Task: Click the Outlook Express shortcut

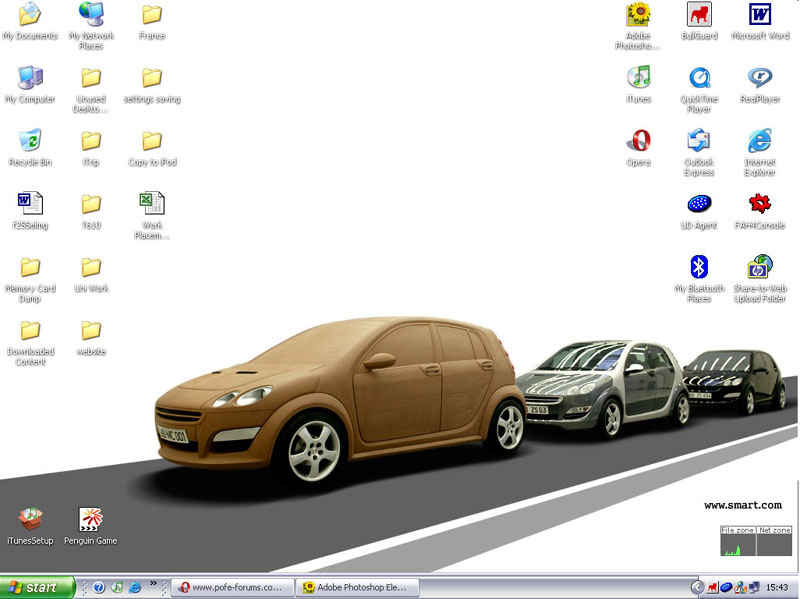Action: pyautogui.click(x=699, y=141)
